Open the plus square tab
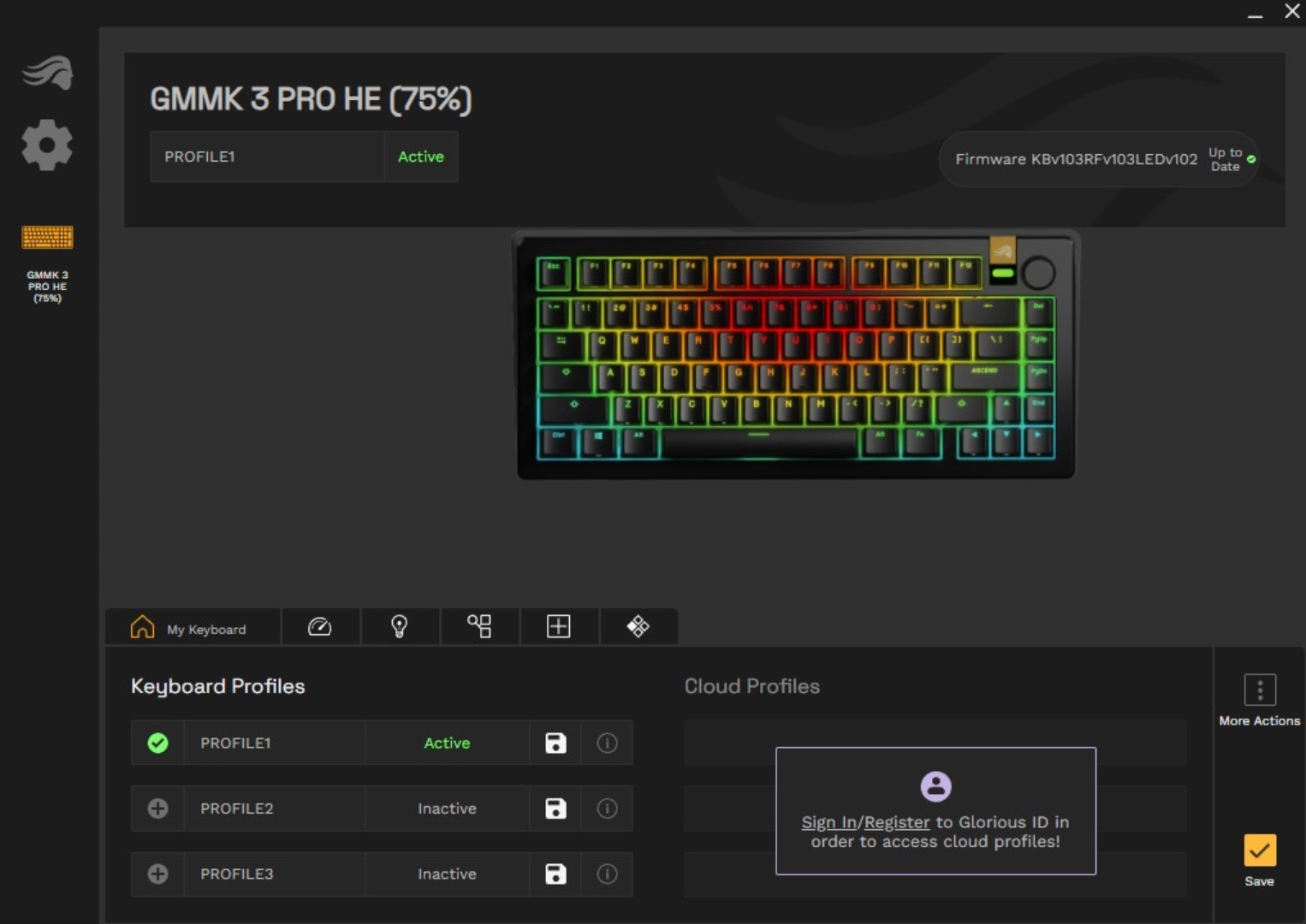Screen dimensions: 1306x924 tap(558, 627)
